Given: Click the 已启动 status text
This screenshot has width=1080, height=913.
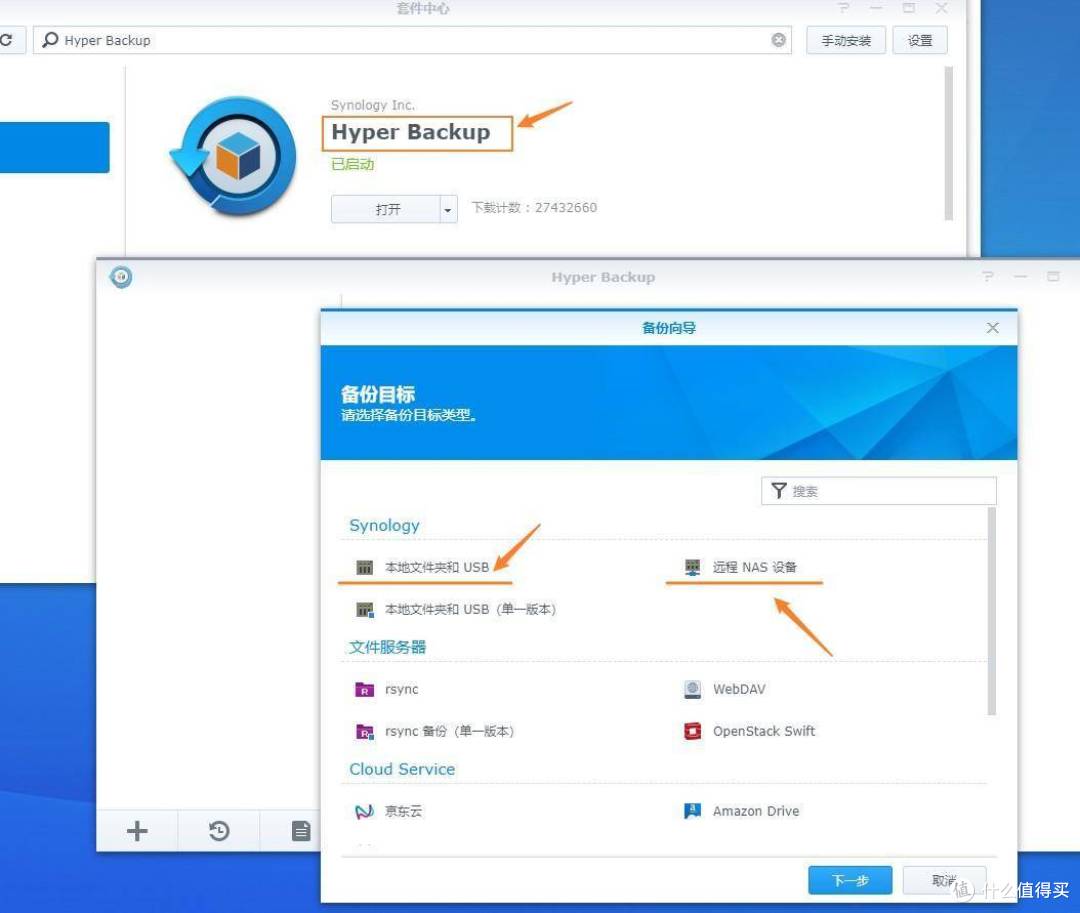Looking at the screenshot, I should (353, 165).
